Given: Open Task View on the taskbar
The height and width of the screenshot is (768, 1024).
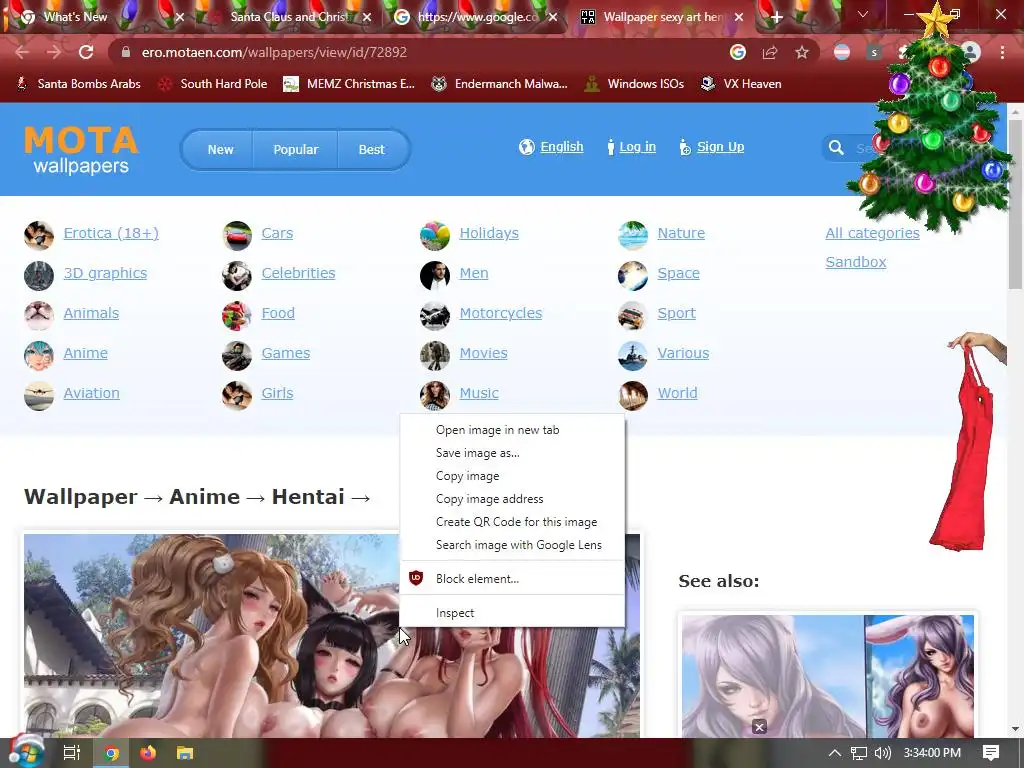Looking at the screenshot, I should pos(72,753).
